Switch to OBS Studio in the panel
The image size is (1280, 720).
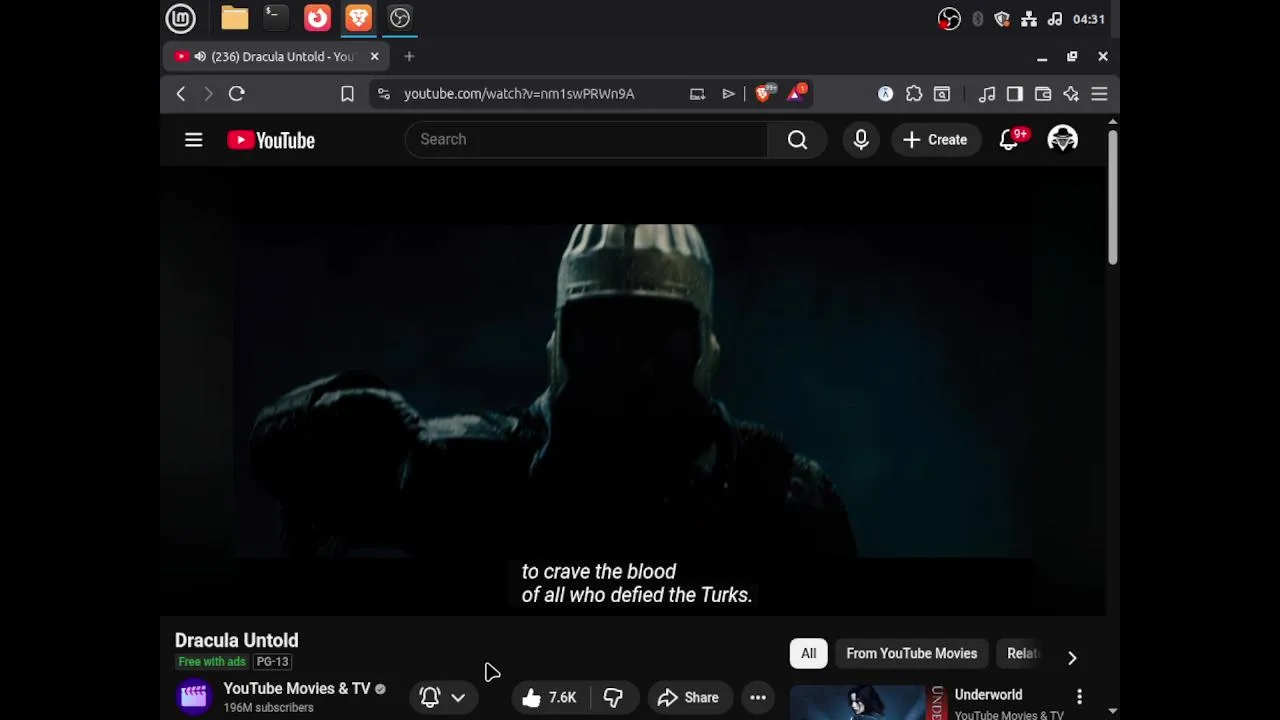400,18
